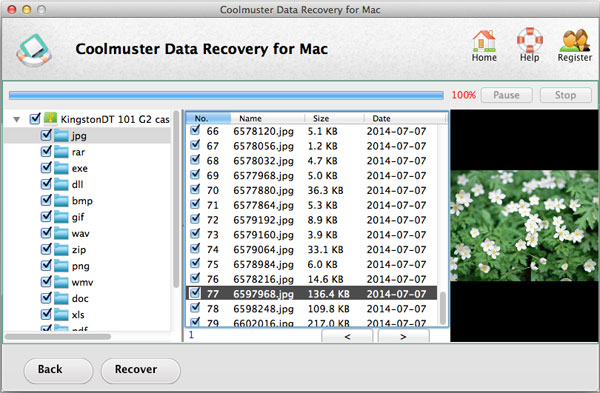Collapse the KingstonDT drive tree
Viewport: 600px width, 393px height.
16,119
